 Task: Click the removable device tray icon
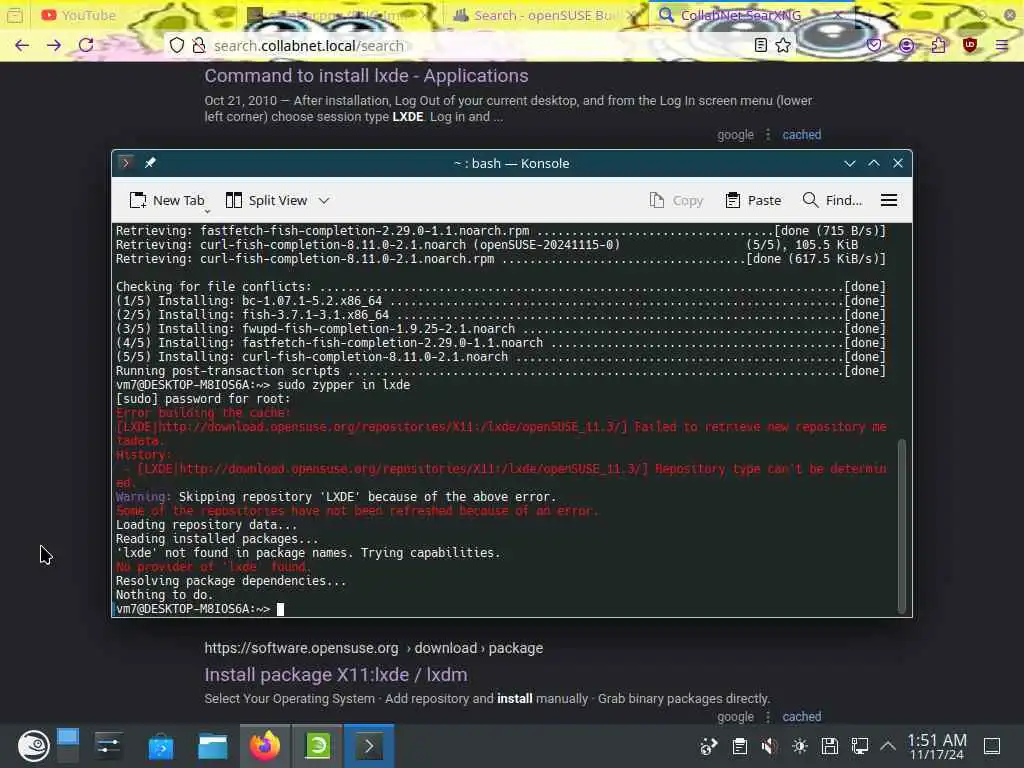pos(829,746)
